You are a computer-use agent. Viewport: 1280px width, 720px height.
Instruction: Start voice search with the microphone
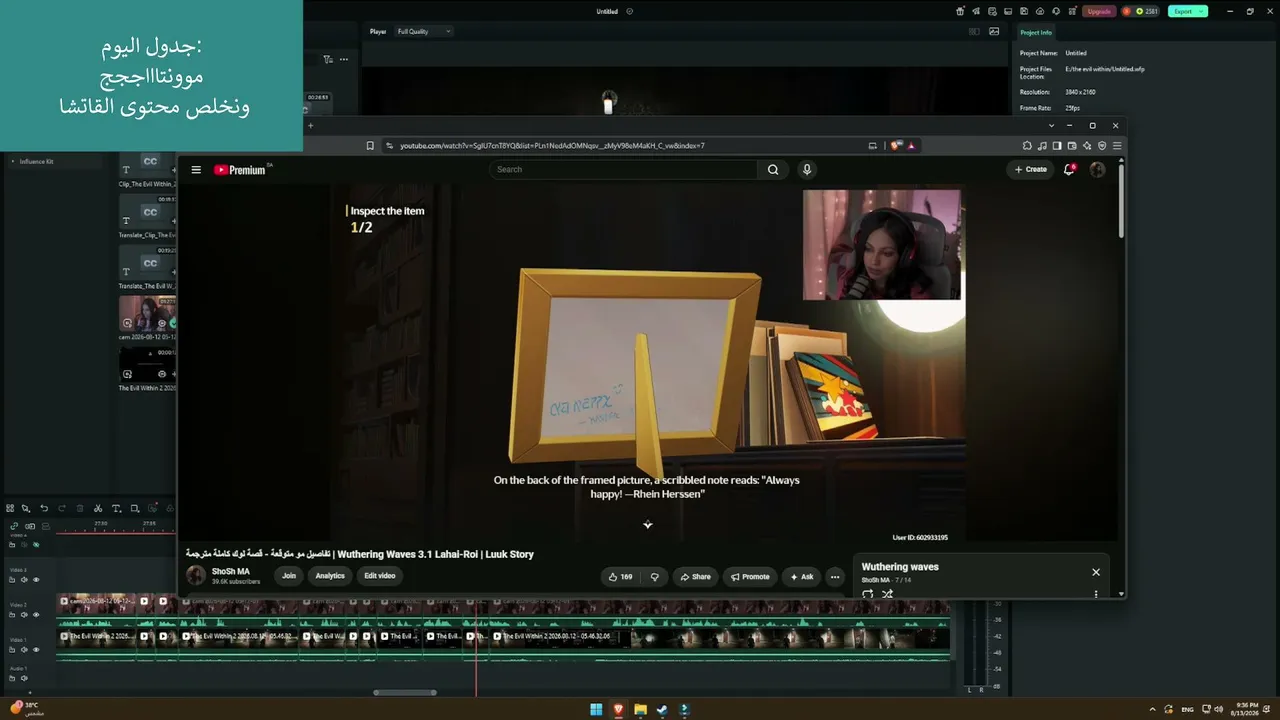(807, 170)
